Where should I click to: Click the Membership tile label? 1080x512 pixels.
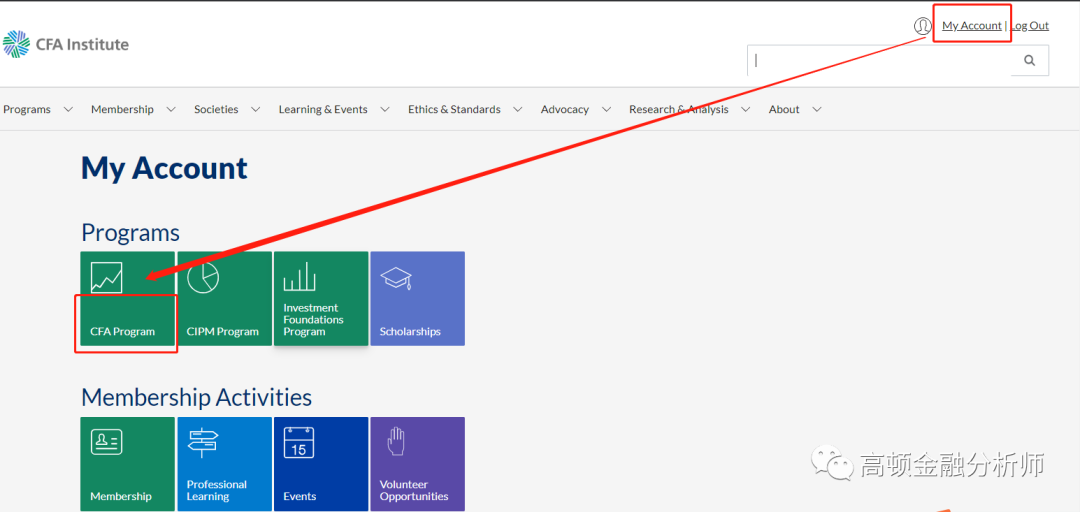121,496
